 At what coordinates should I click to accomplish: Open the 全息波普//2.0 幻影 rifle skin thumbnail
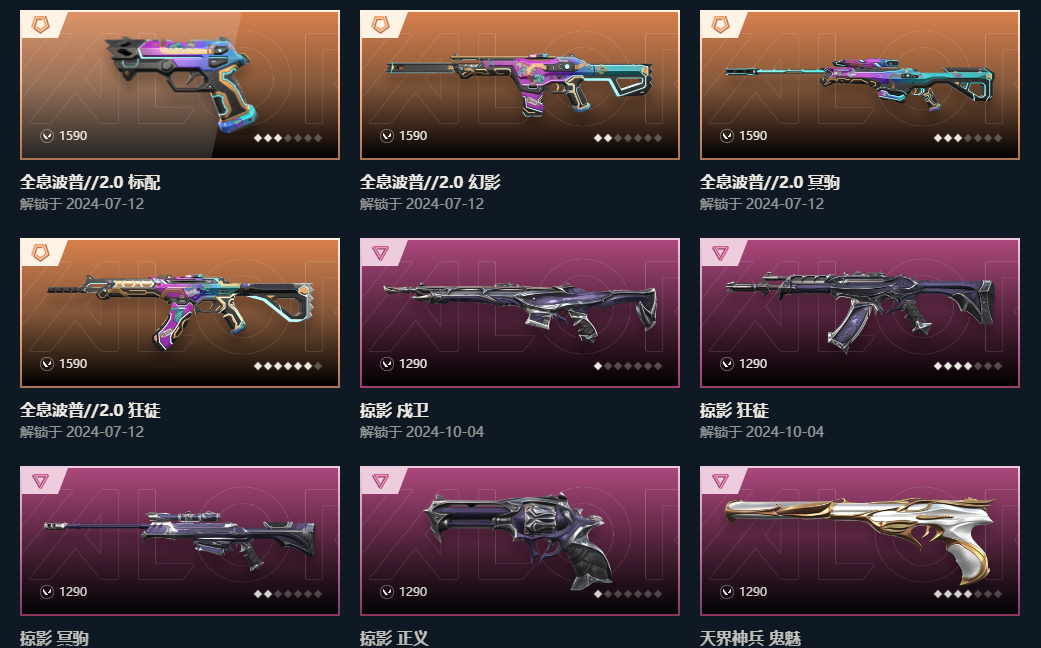click(520, 85)
